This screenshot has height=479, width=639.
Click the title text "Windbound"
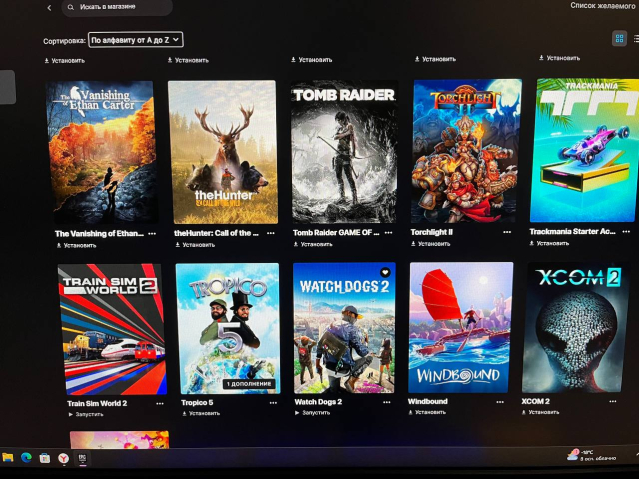tap(428, 402)
